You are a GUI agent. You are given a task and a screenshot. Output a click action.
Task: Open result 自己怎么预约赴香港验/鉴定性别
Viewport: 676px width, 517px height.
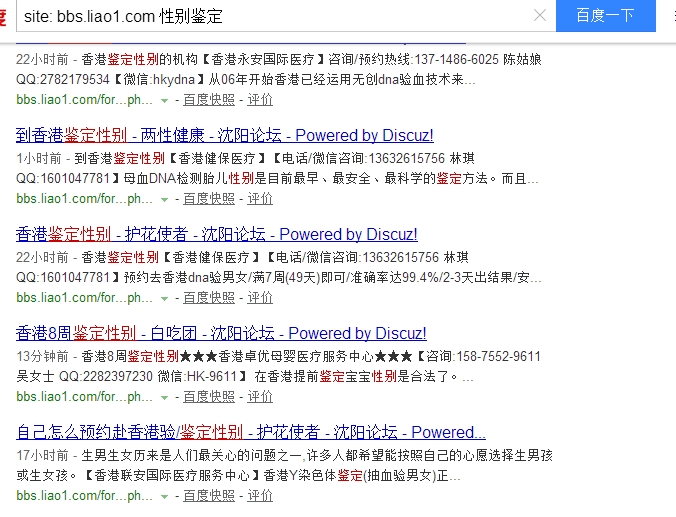[x=251, y=432]
